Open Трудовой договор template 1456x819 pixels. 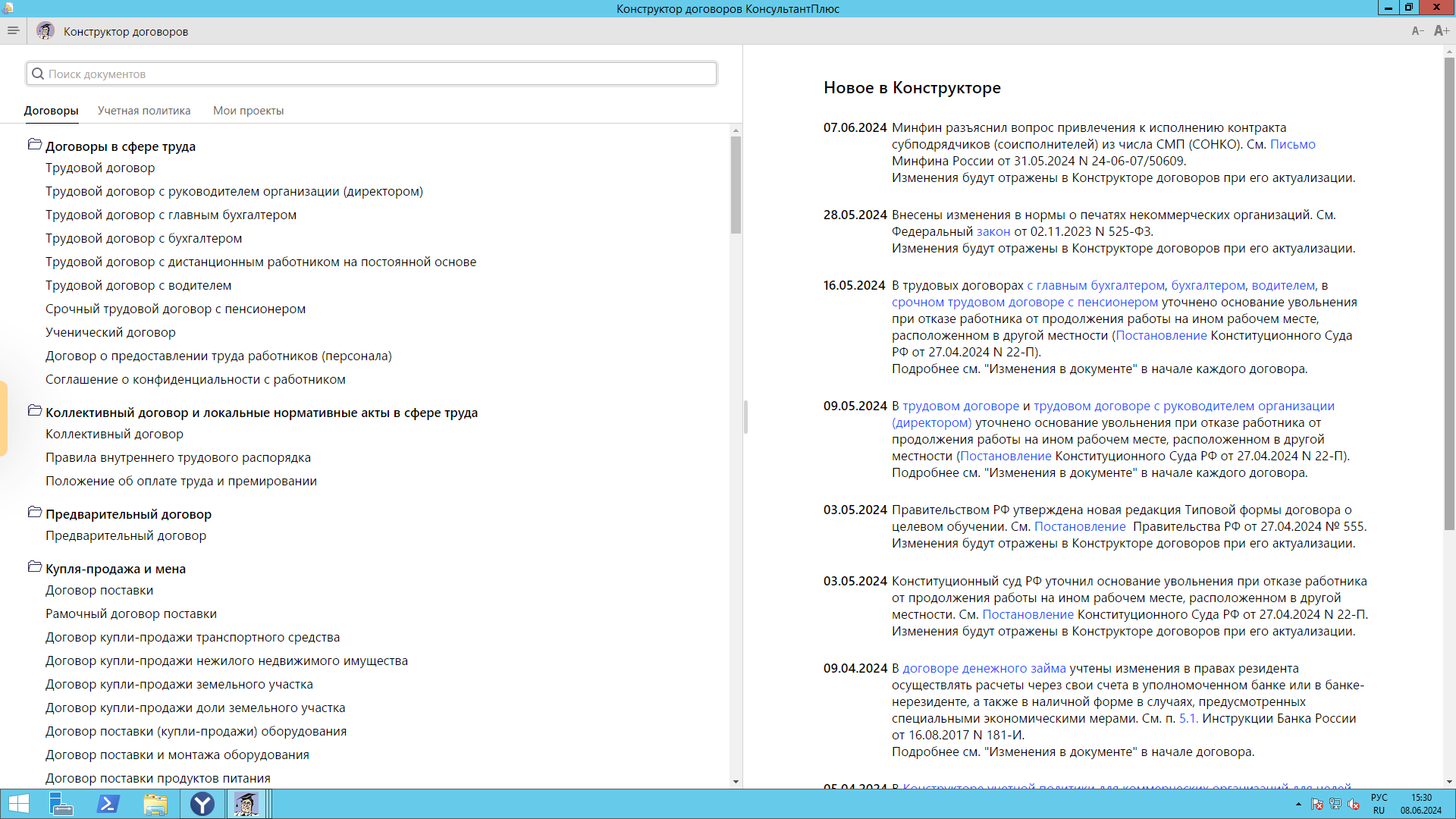[x=100, y=168]
